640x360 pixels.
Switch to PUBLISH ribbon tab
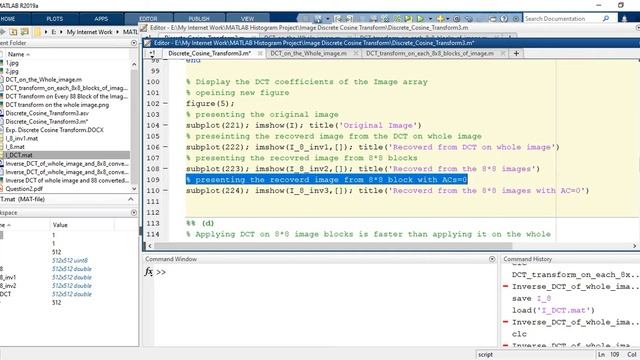point(199,19)
